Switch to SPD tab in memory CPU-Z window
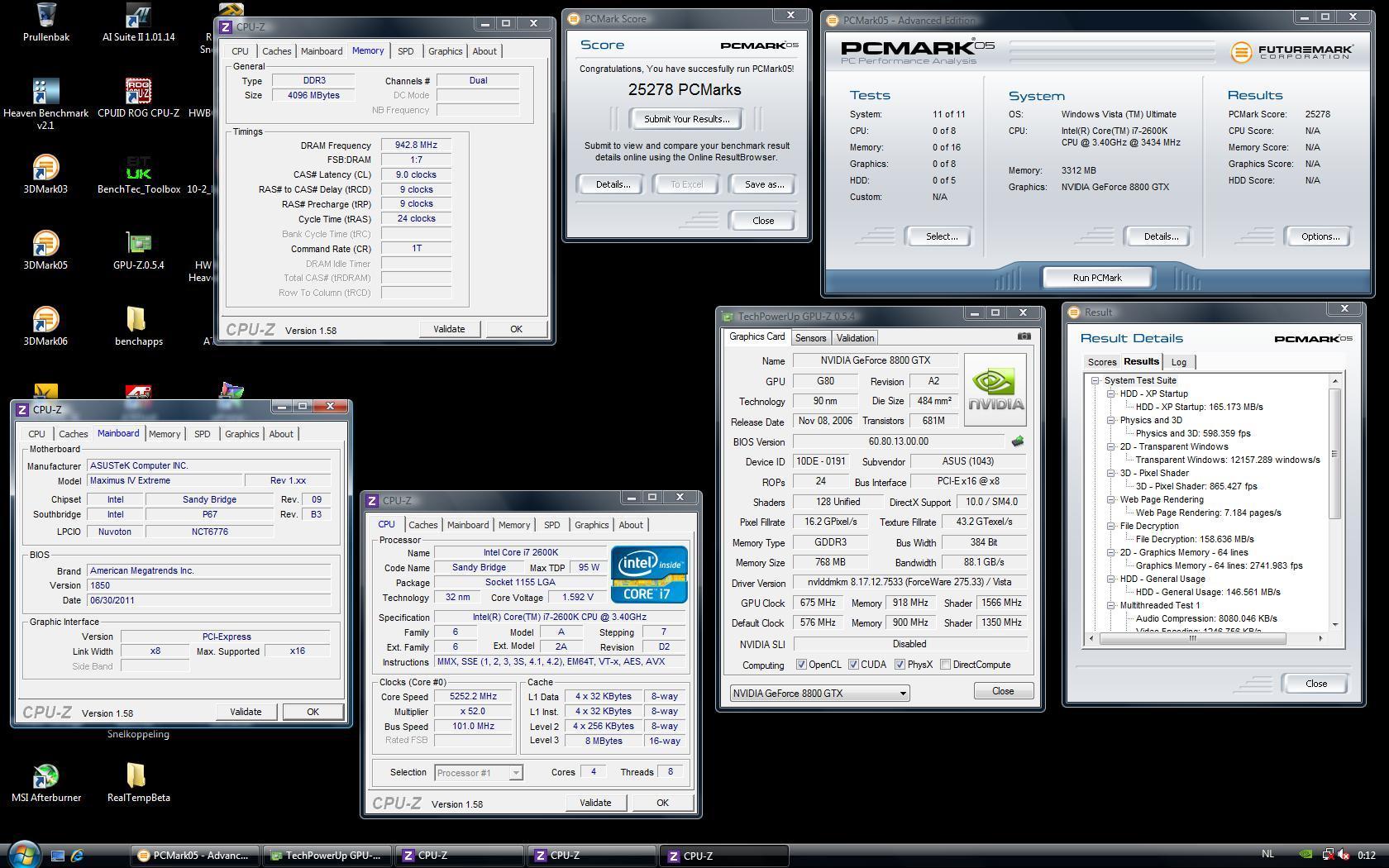This screenshot has height=868, width=1389. point(405,51)
